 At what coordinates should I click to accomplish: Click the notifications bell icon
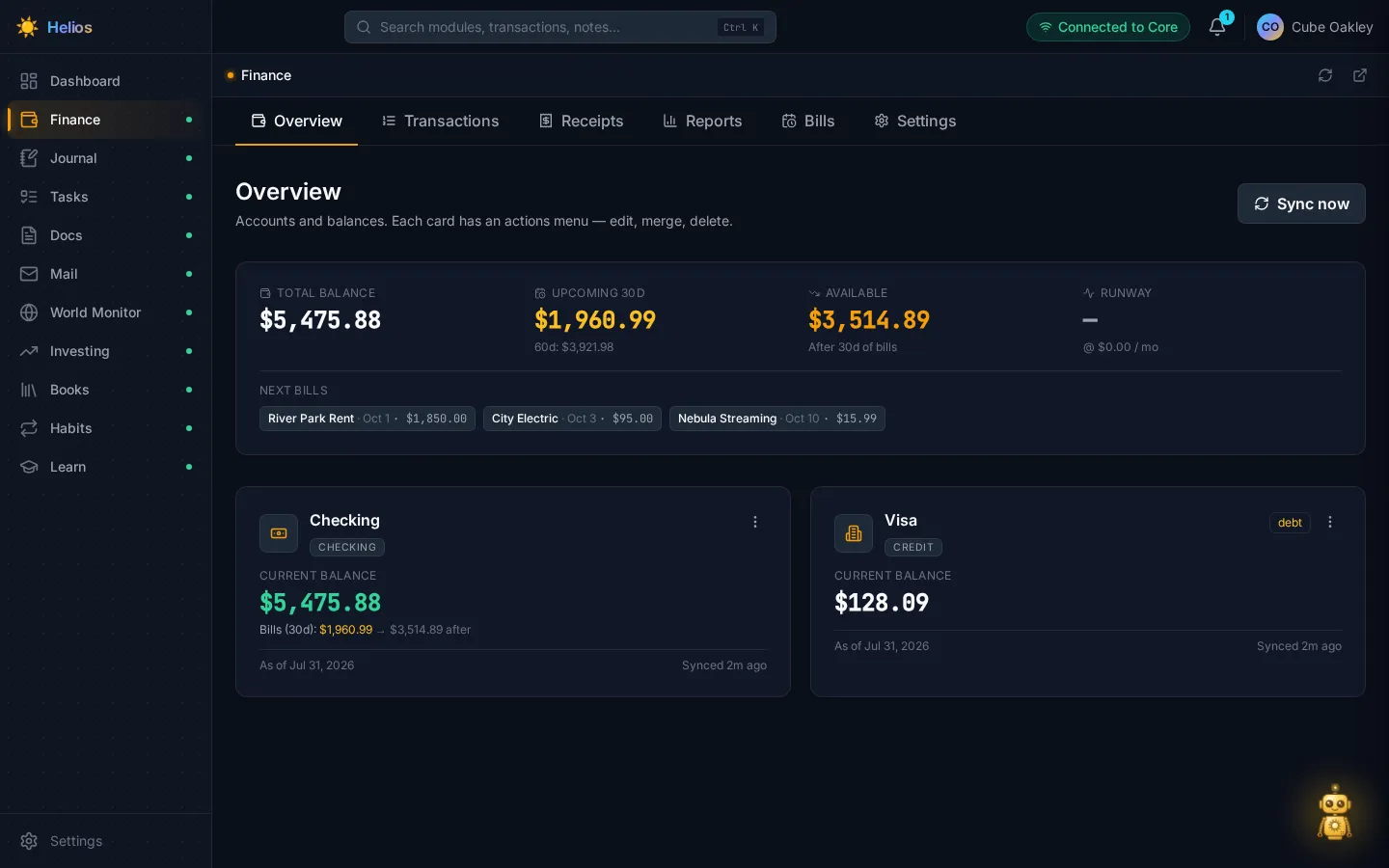(1217, 27)
